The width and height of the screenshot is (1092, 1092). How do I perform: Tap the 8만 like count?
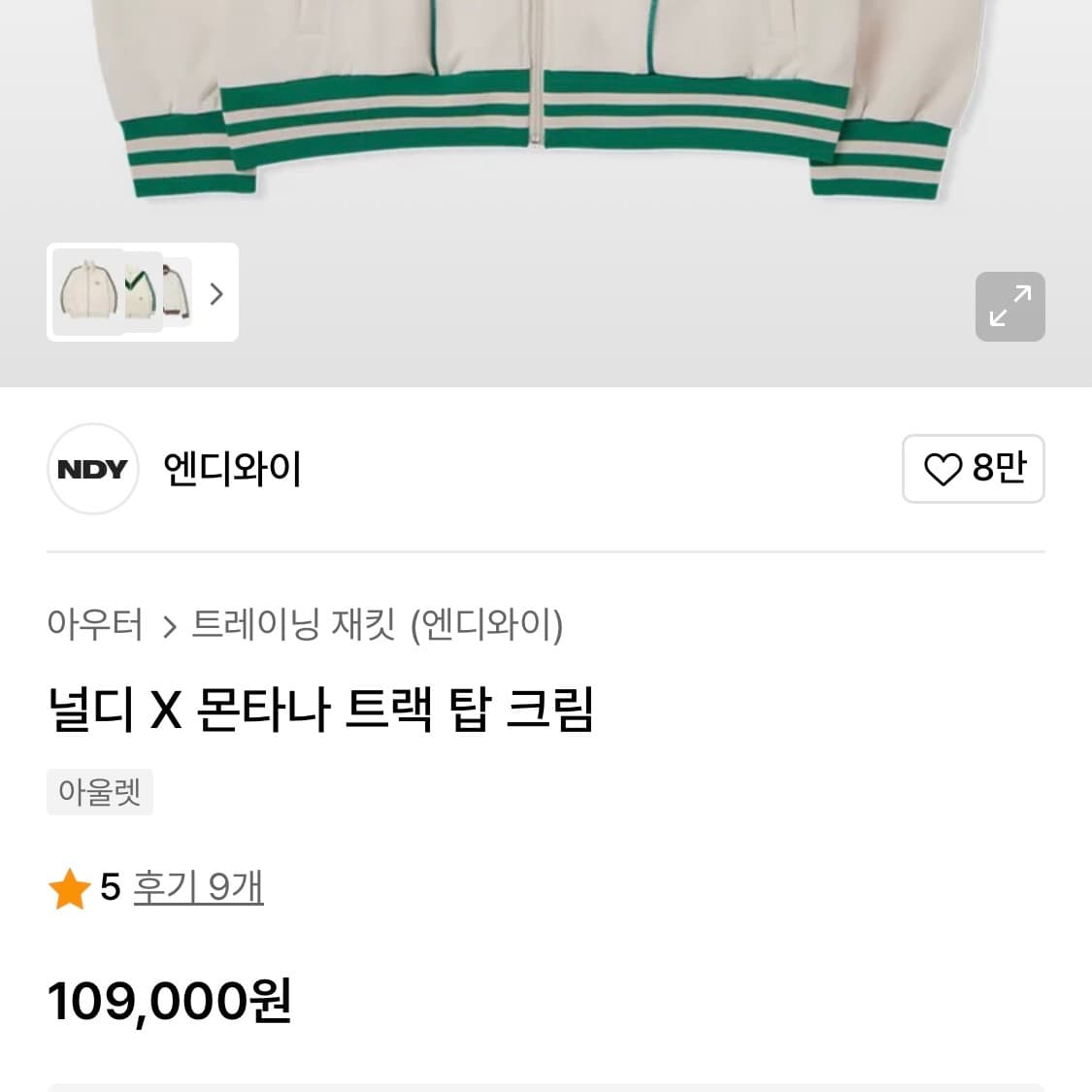(1000, 469)
